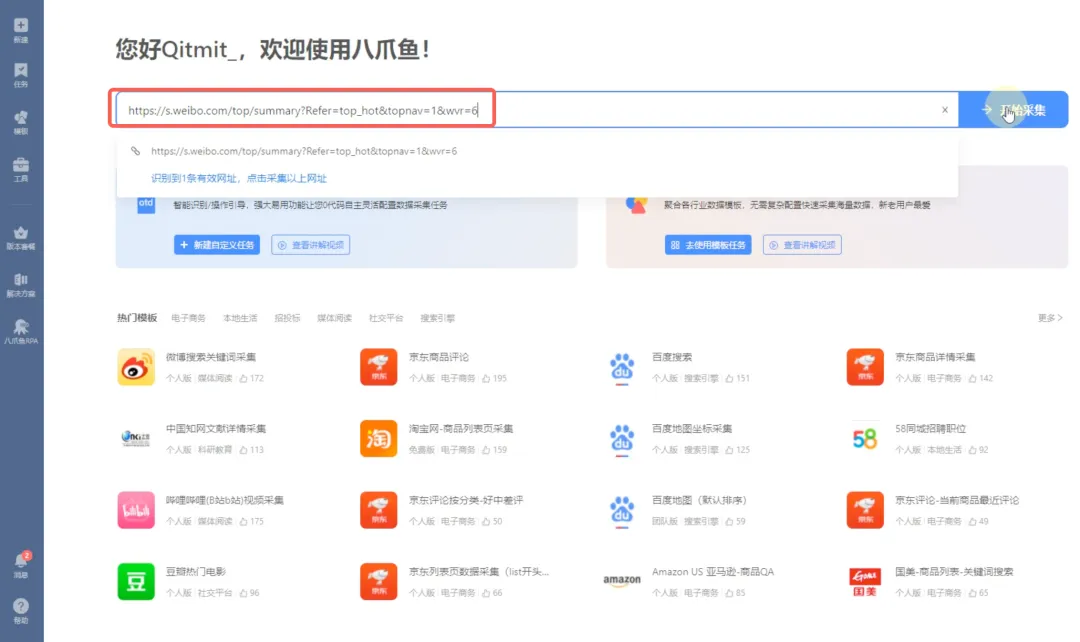Click the 百度搜索 template title
This screenshot has width=1080, height=642.
pos(672,357)
